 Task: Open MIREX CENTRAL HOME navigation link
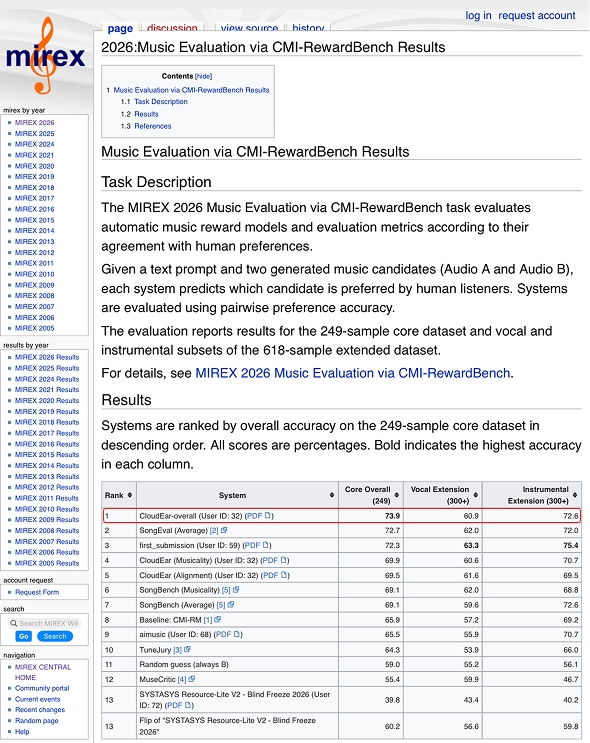pos(43,672)
